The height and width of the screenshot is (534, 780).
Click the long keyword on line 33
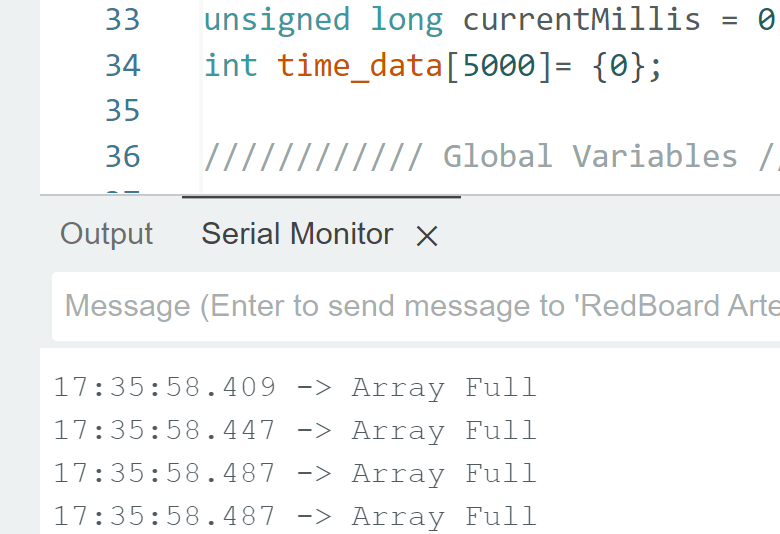point(406,22)
